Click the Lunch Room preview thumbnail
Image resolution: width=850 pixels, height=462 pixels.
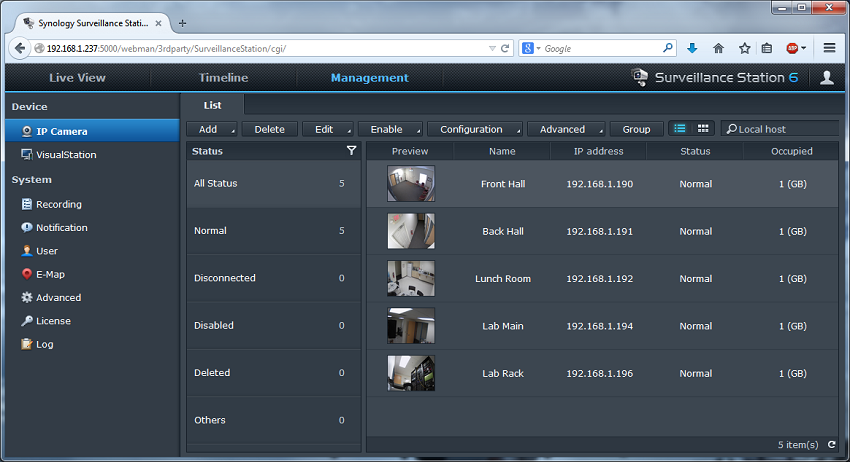coord(411,278)
